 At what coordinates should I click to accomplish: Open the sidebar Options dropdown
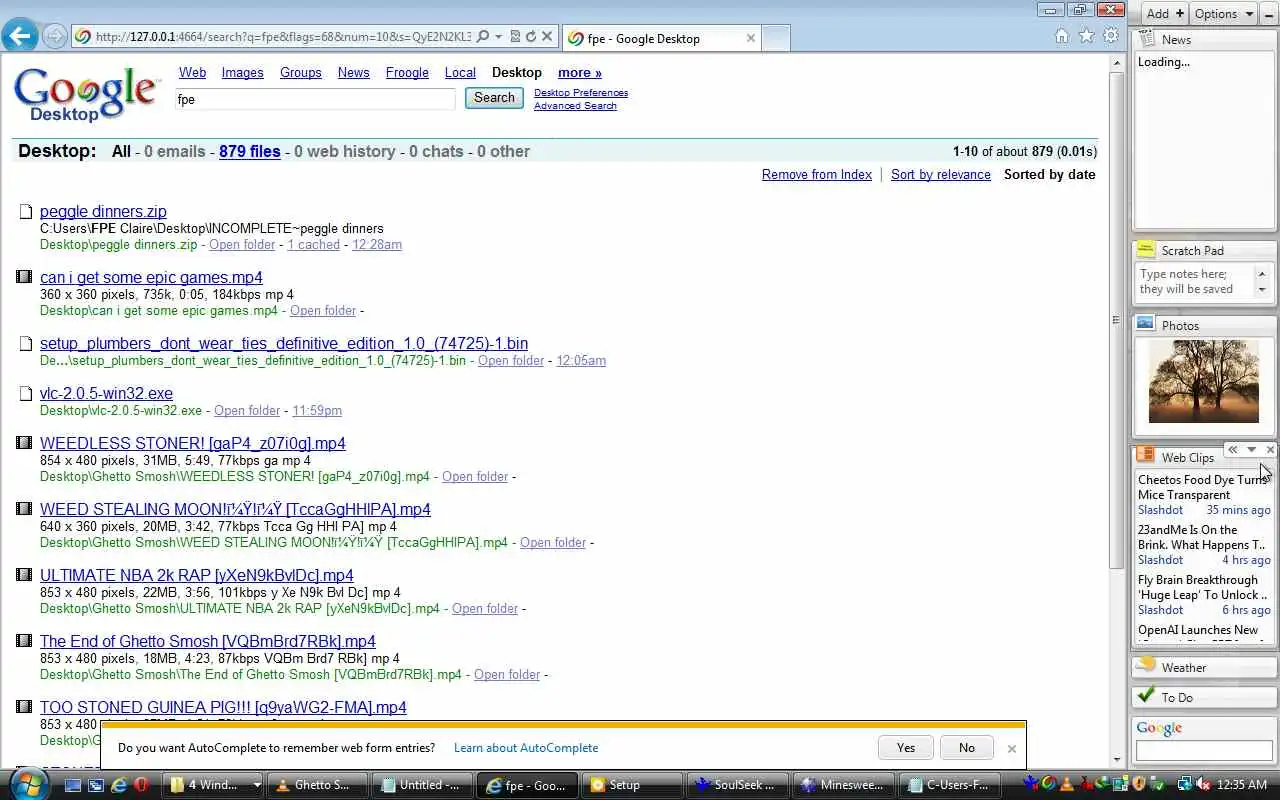[x=1223, y=13]
